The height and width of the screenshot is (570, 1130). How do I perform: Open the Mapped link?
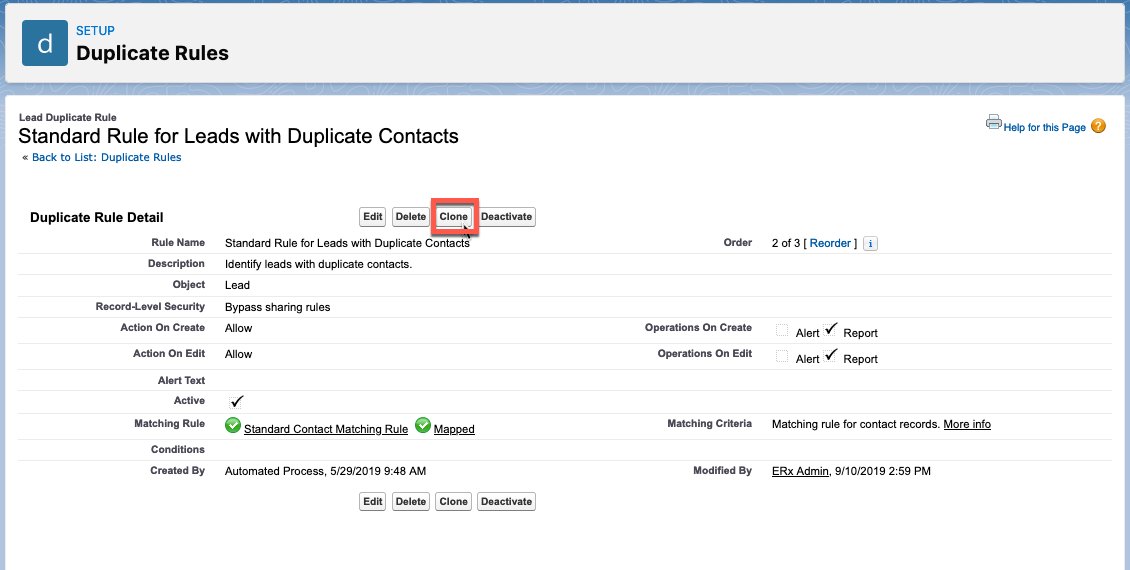pyautogui.click(x=454, y=429)
